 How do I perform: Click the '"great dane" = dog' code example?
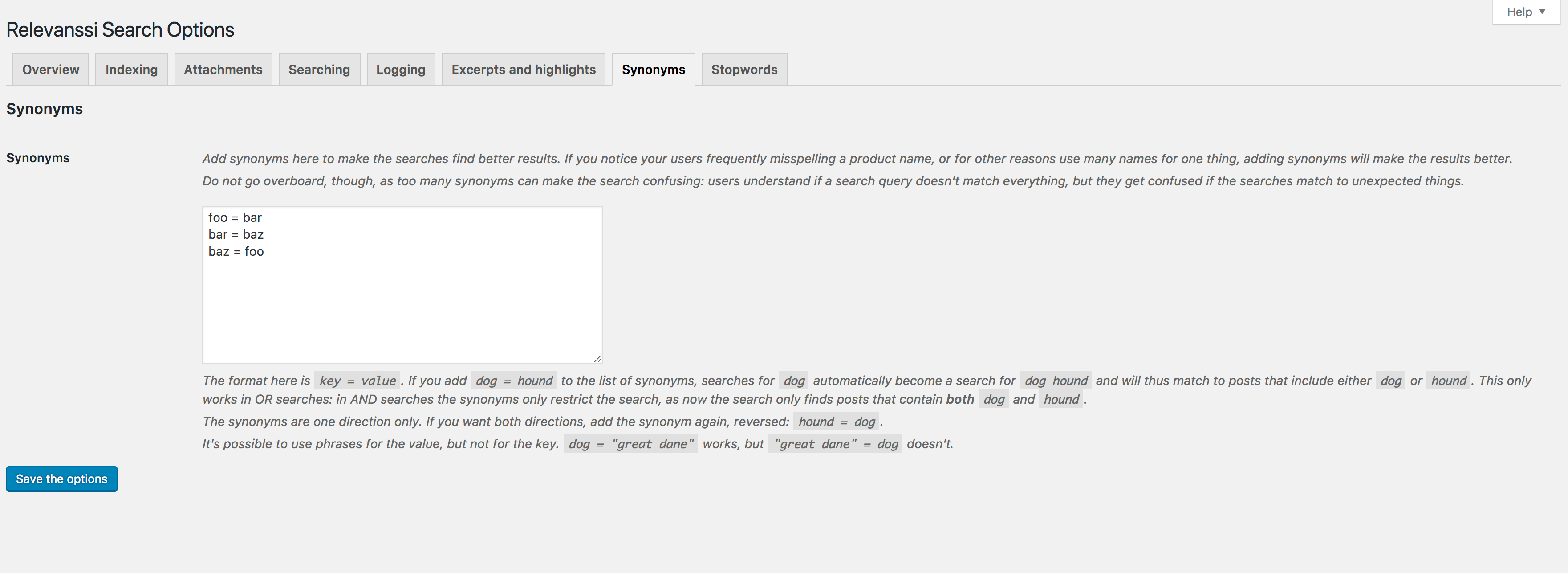click(x=834, y=444)
